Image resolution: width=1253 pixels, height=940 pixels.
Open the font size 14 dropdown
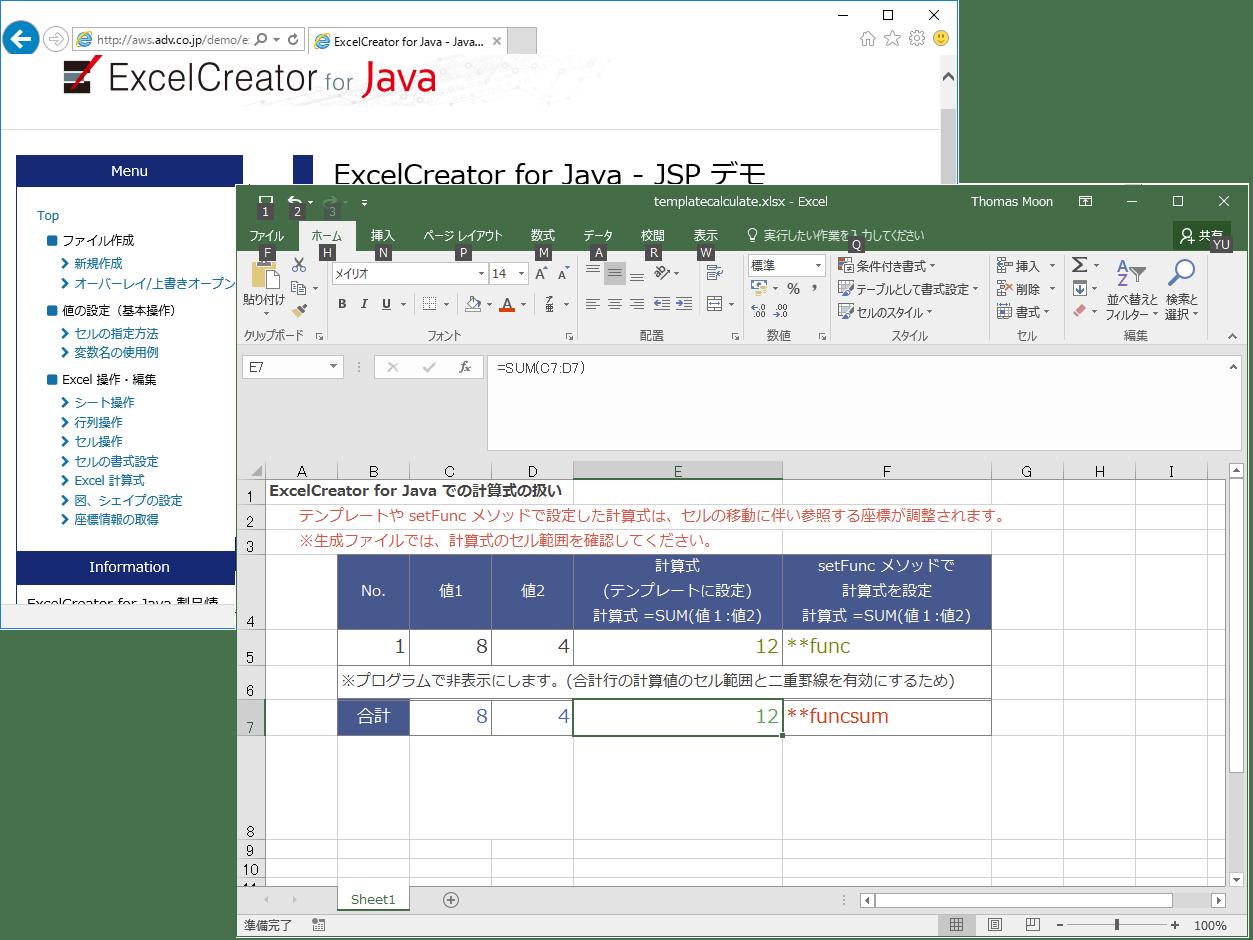click(x=522, y=273)
